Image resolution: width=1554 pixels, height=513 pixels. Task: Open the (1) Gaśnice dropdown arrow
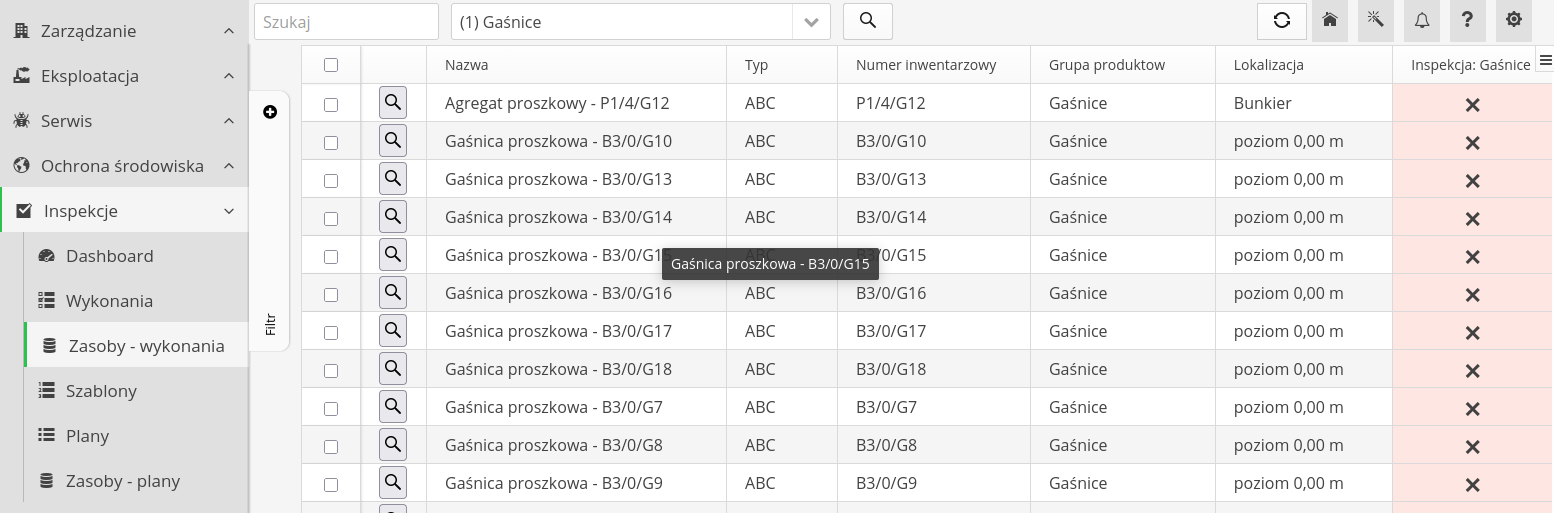click(x=811, y=21)
